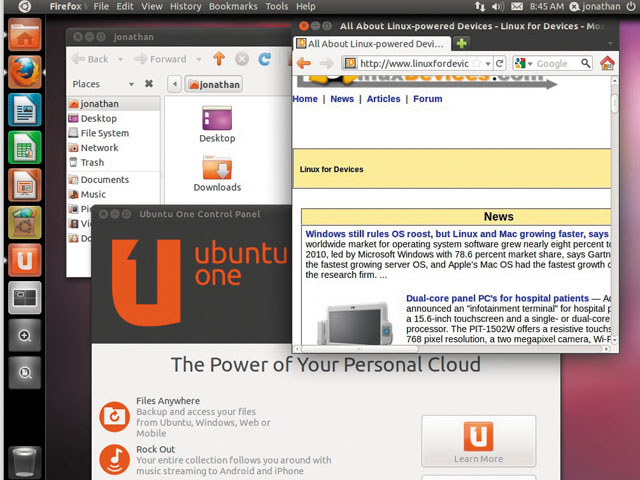The height and width of the screenshot is (480, 640).
Task: Open LibreOffice Writer launcher icon
Action: click(24, 110)
